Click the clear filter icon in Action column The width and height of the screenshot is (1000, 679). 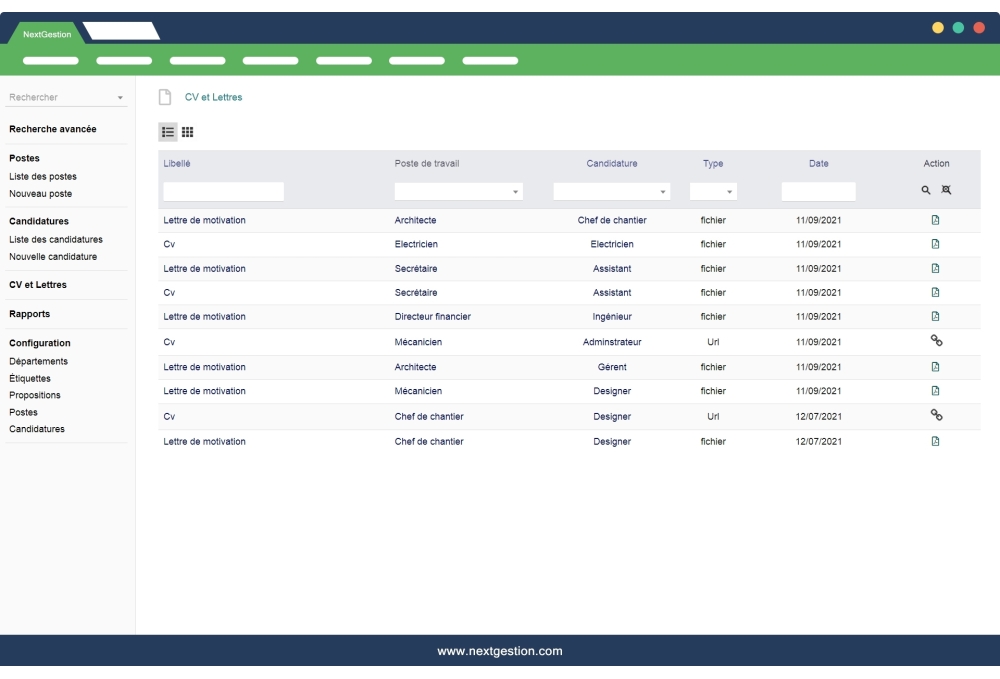coord(945,190)
